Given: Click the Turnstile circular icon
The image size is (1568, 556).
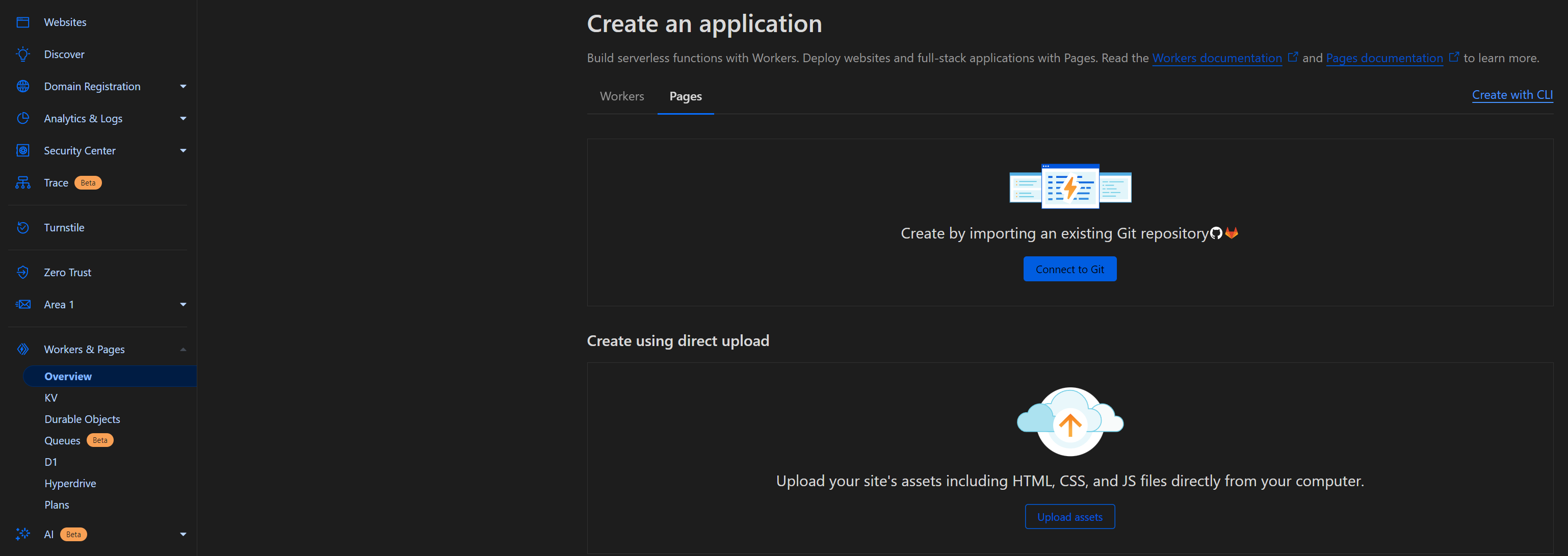Looking at the screenshot, I should point(23,227).
